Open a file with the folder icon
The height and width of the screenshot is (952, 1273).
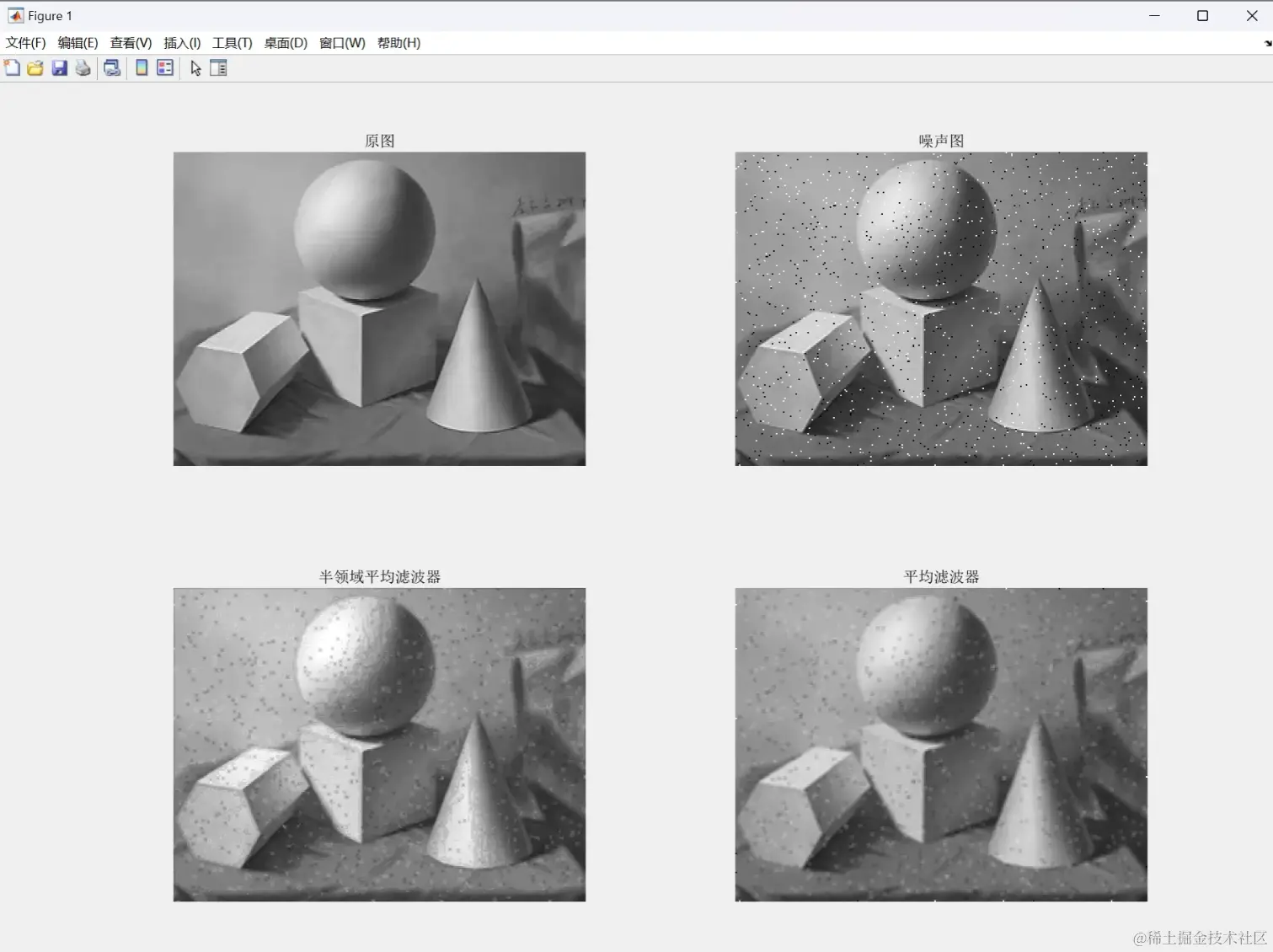pyautogui.click(x=35, y=68)
